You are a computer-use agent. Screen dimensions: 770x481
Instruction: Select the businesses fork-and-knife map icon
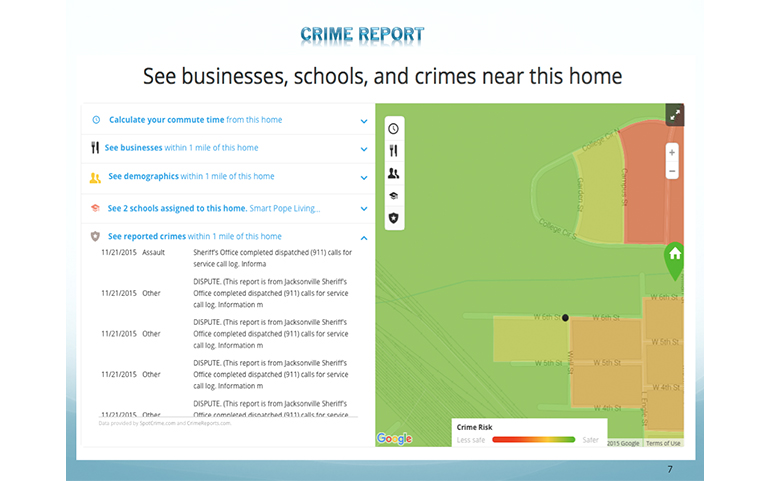pyautogui.click(x=394, y=150)
